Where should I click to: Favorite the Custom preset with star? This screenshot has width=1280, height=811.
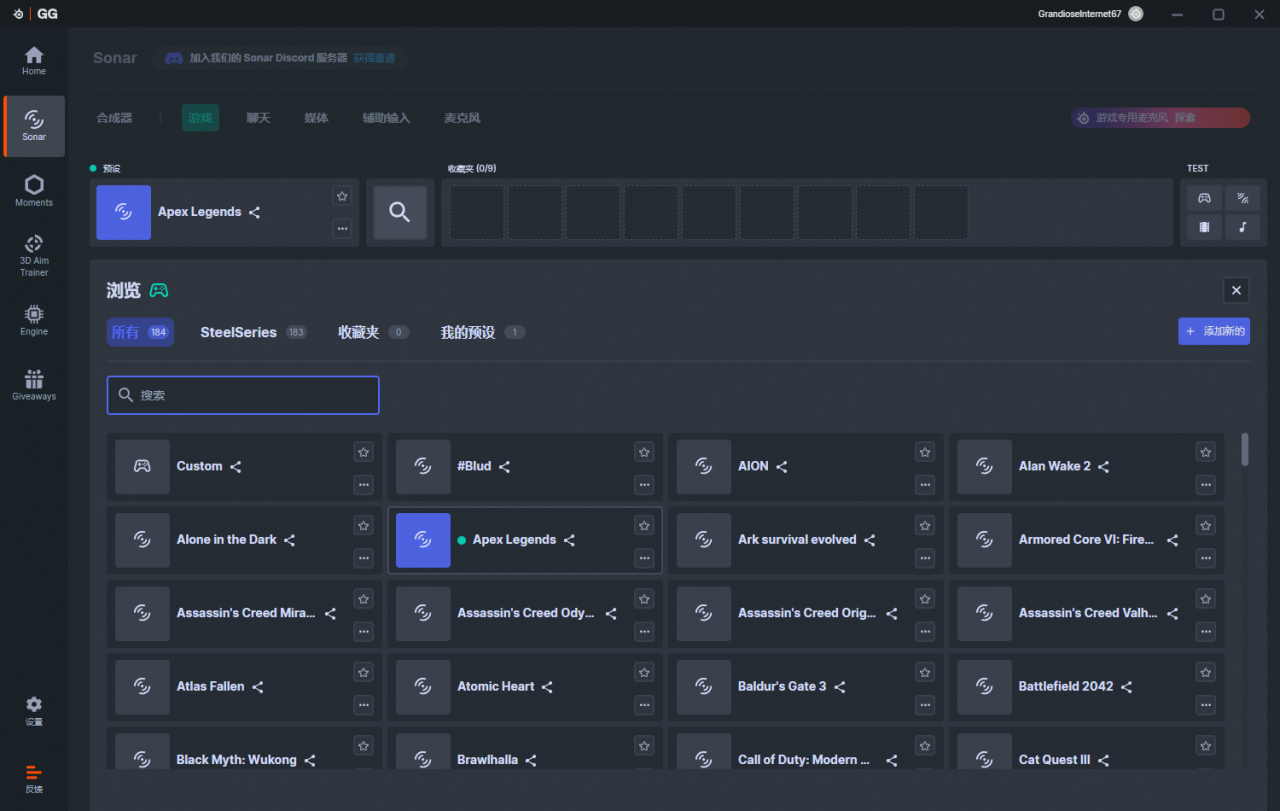tap(363, 452)
